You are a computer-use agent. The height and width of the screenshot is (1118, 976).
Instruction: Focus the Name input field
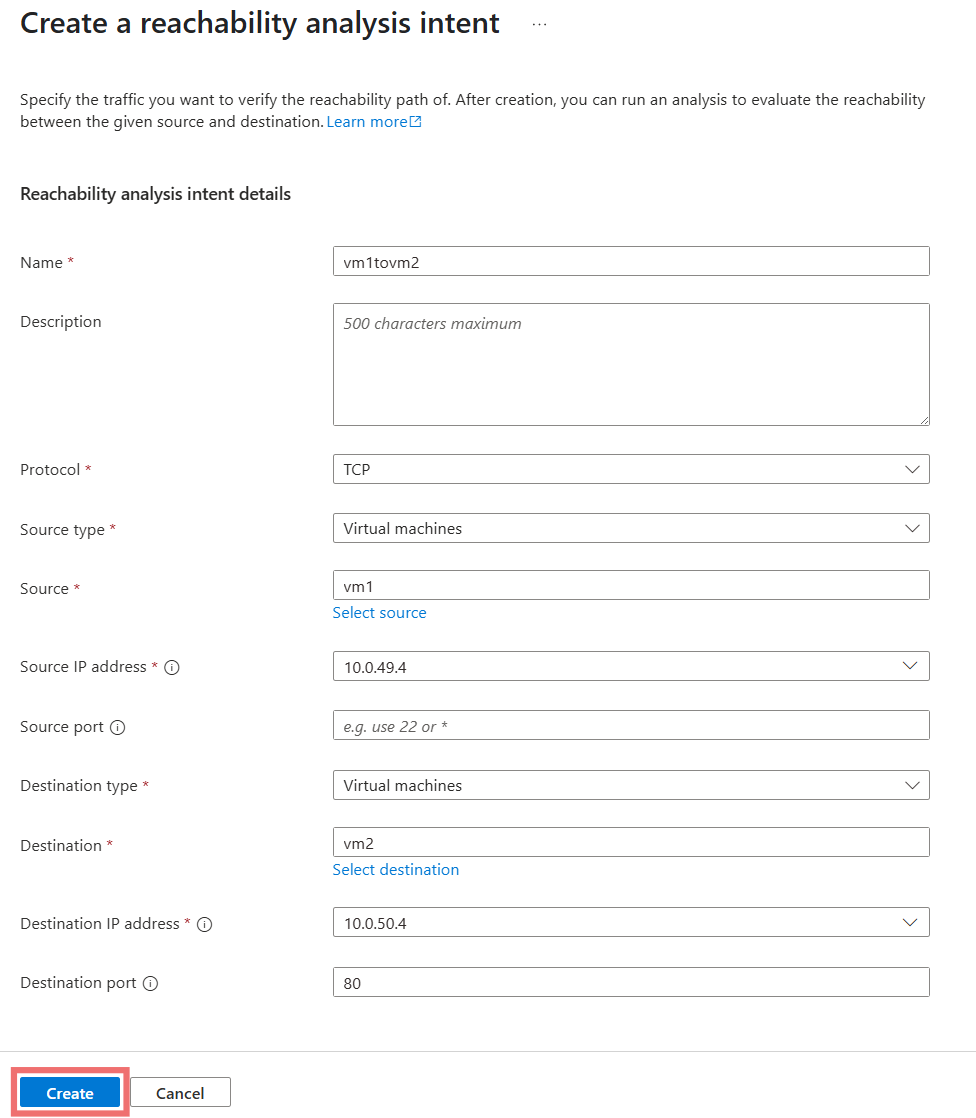(x=631, y=261)
